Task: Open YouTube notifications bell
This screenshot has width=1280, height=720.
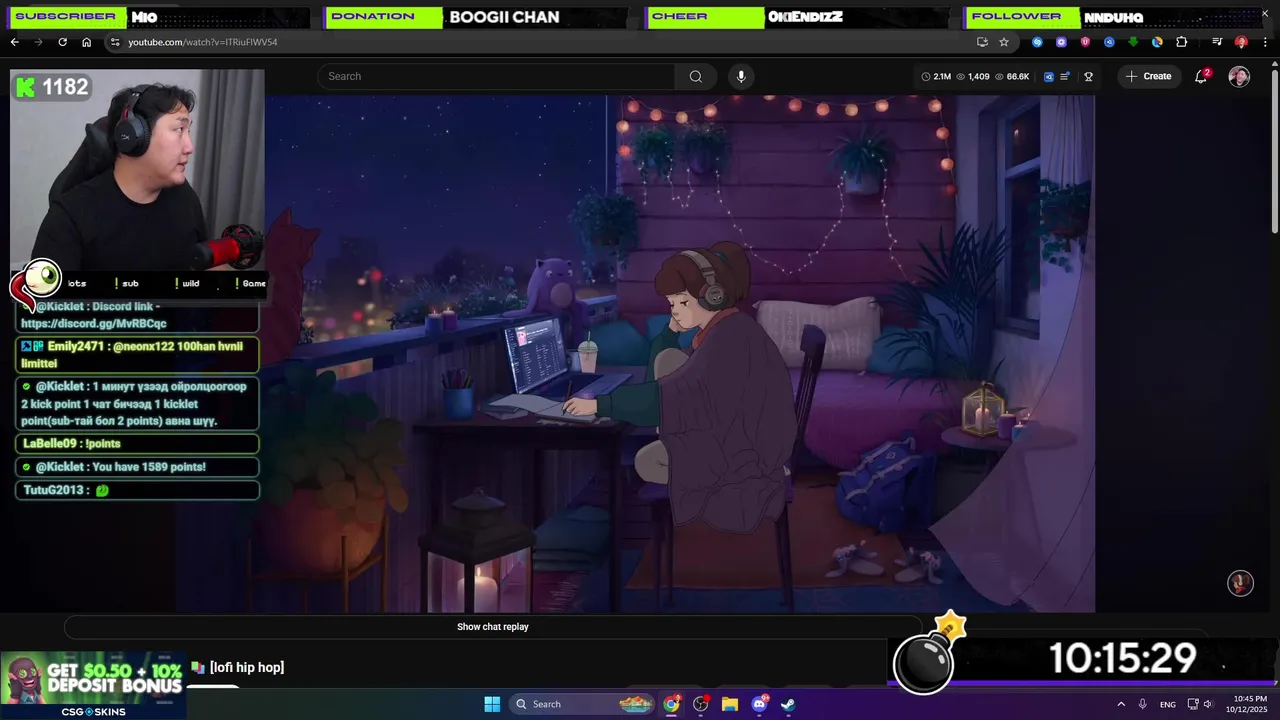Action: coord(1201,76)
